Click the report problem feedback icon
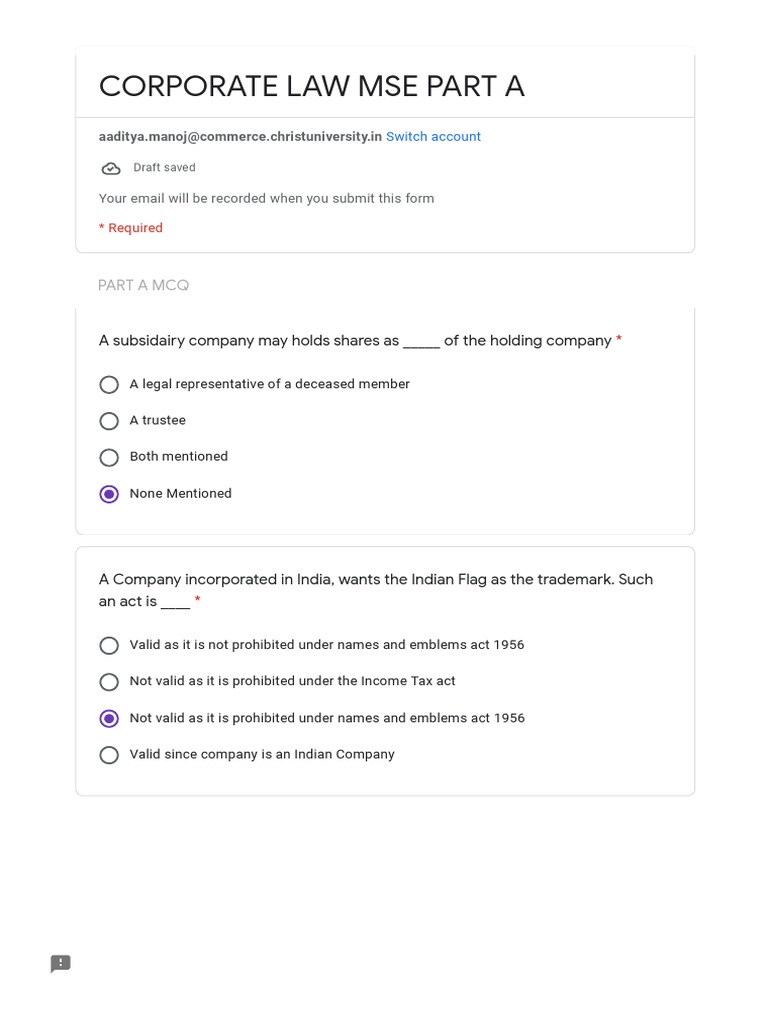 click(61, 964)
